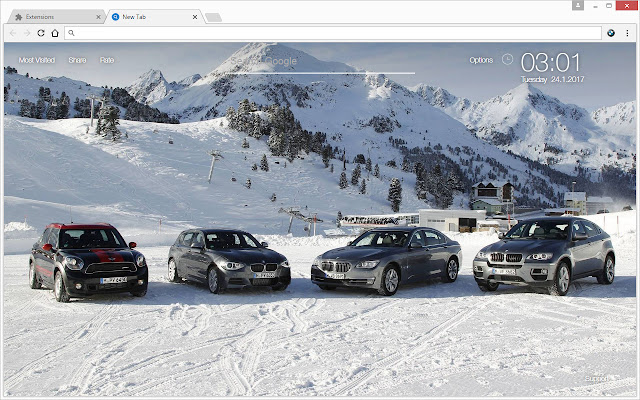Image resolution: width=640 pixels, height=400 pixels.
Task: Minimize the browser window
Action: [596, 6]
